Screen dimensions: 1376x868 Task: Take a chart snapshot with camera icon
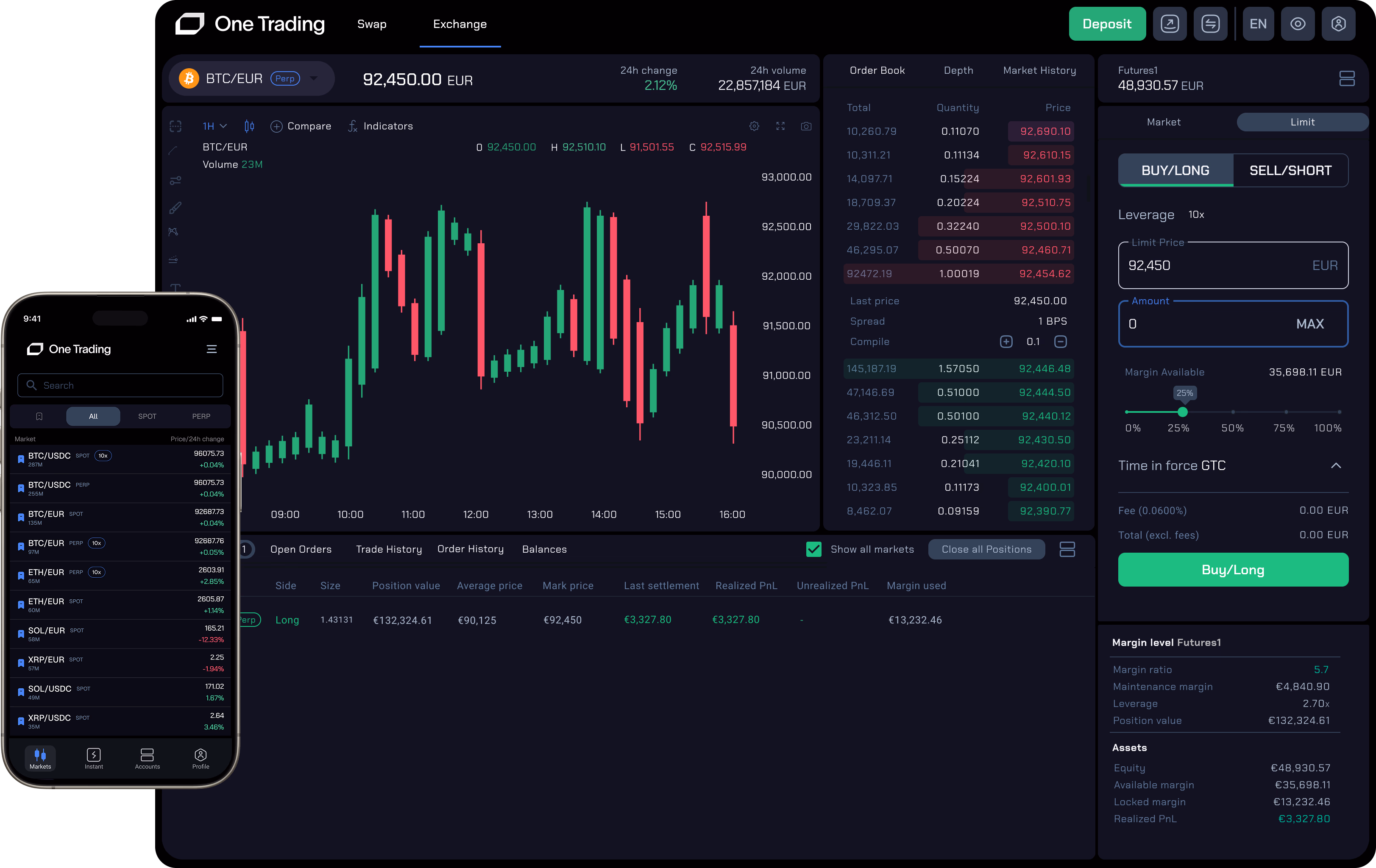click(x=806, y=126)
